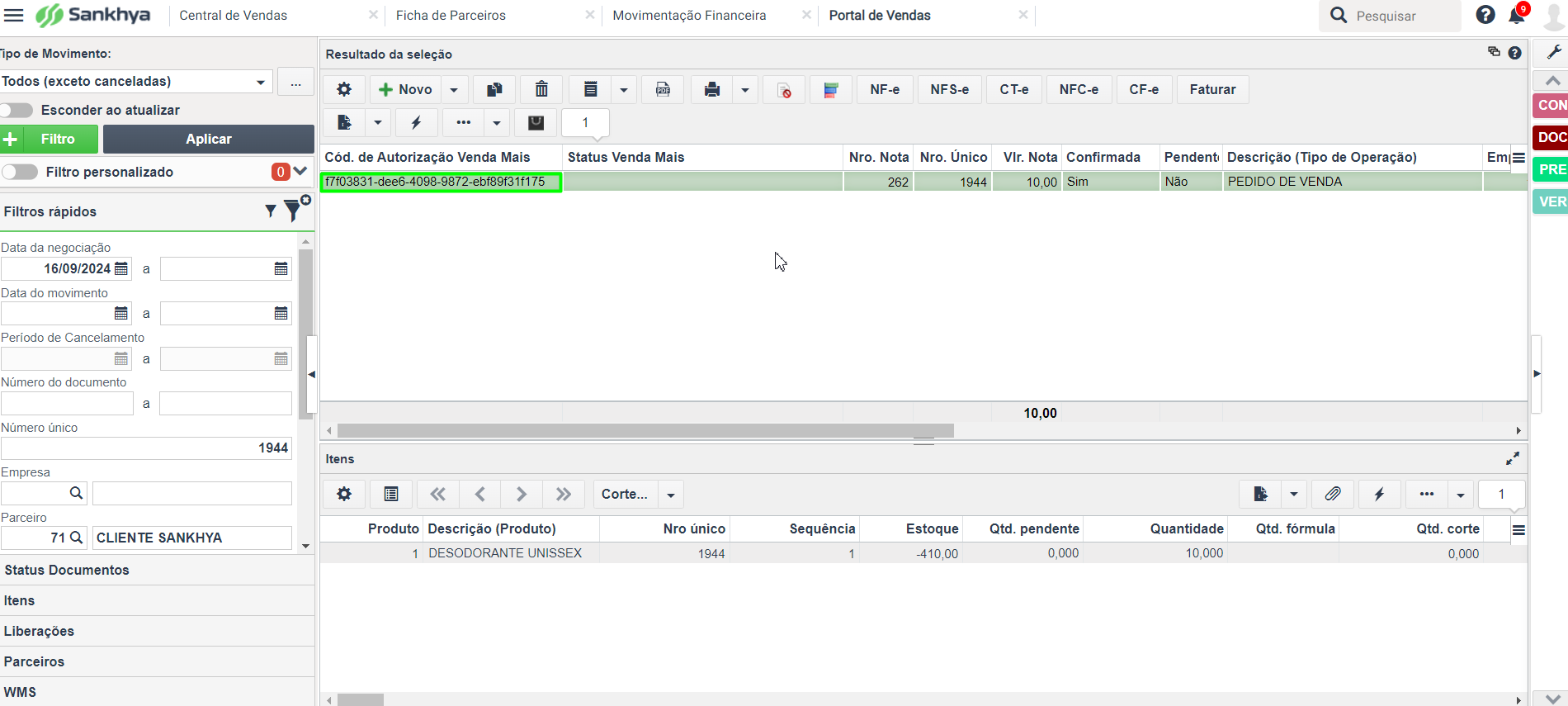Screen dimensions: 1568x706
Task: Click the Faturar button
Action: coord(1212,89)
